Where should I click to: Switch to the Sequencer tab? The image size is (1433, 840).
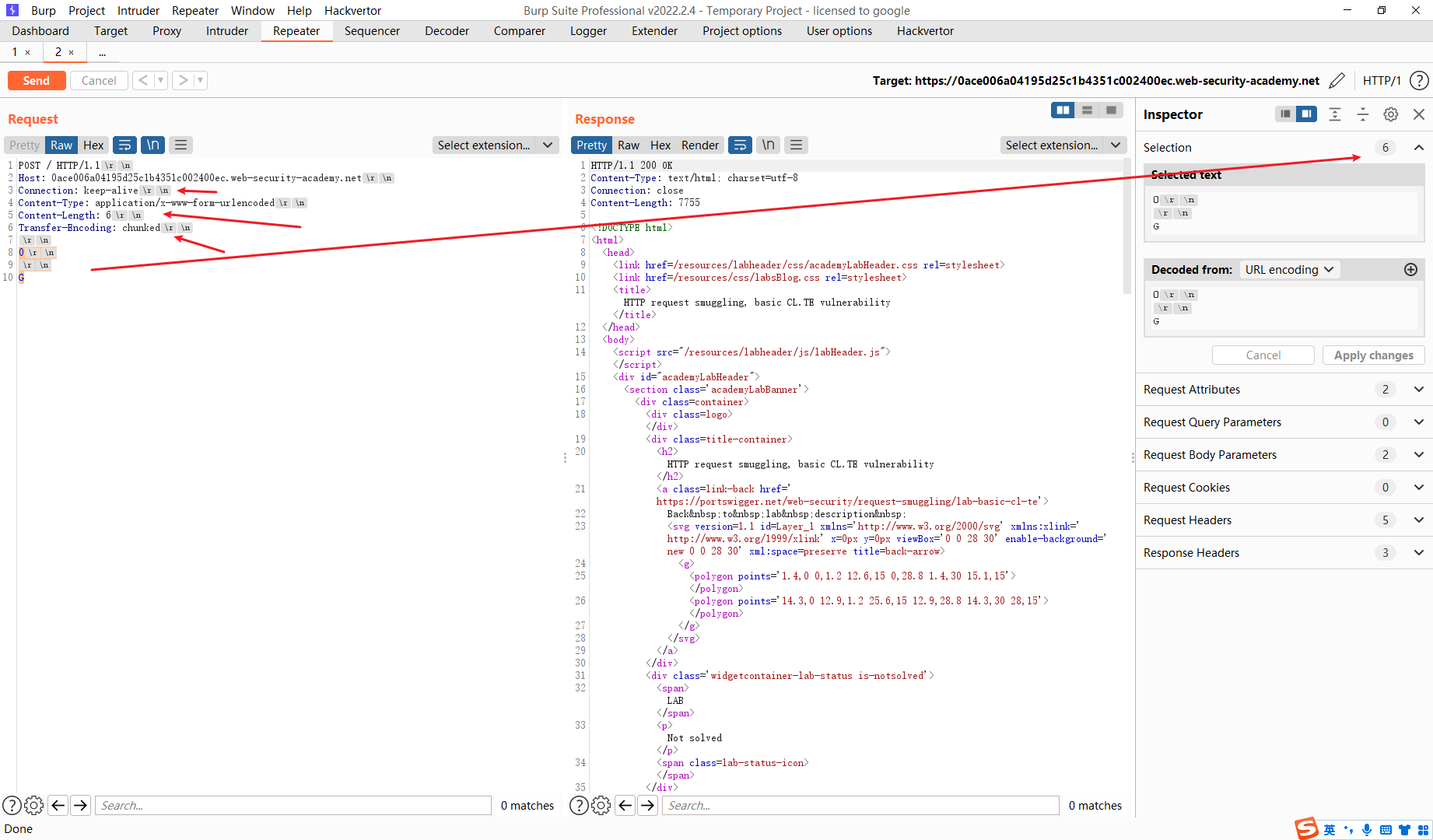click(x=372, y=31)
